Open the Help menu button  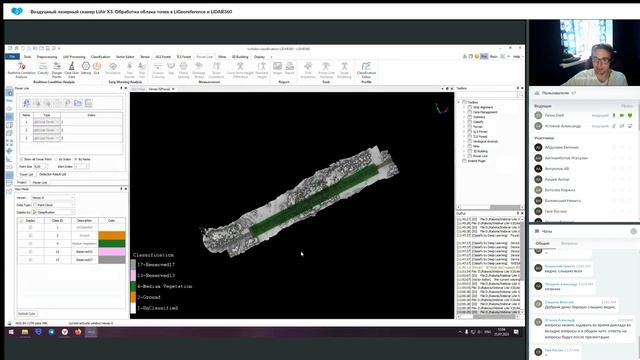(x=517, y=56)
